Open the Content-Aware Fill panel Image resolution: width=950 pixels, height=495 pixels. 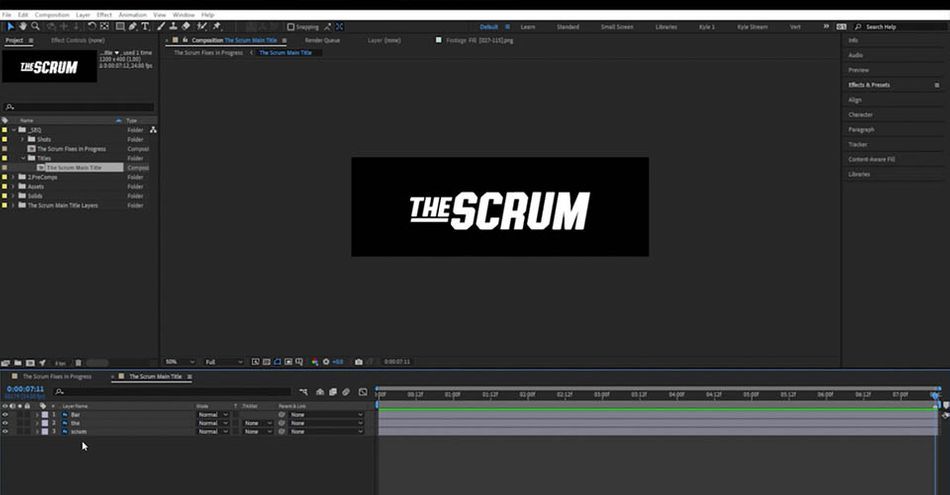pos(871,159)
